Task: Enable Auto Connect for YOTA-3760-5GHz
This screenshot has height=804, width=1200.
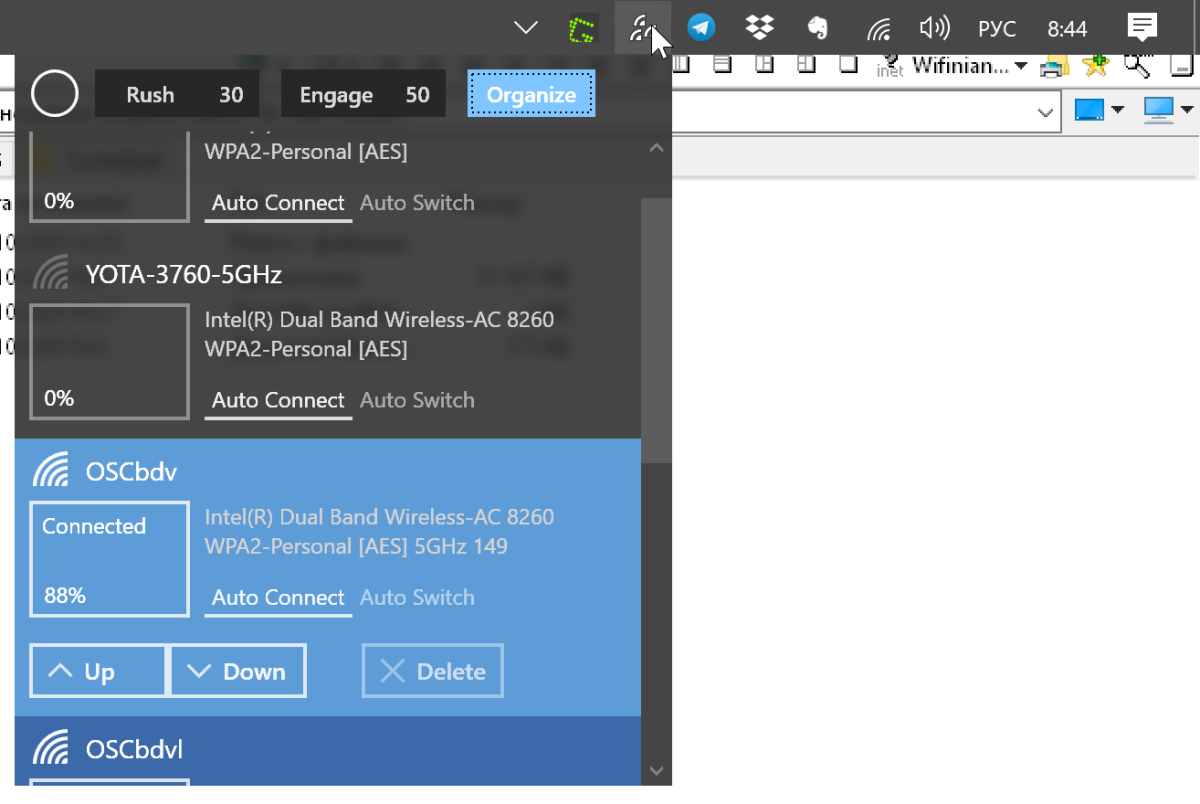Action: point(278,401)
